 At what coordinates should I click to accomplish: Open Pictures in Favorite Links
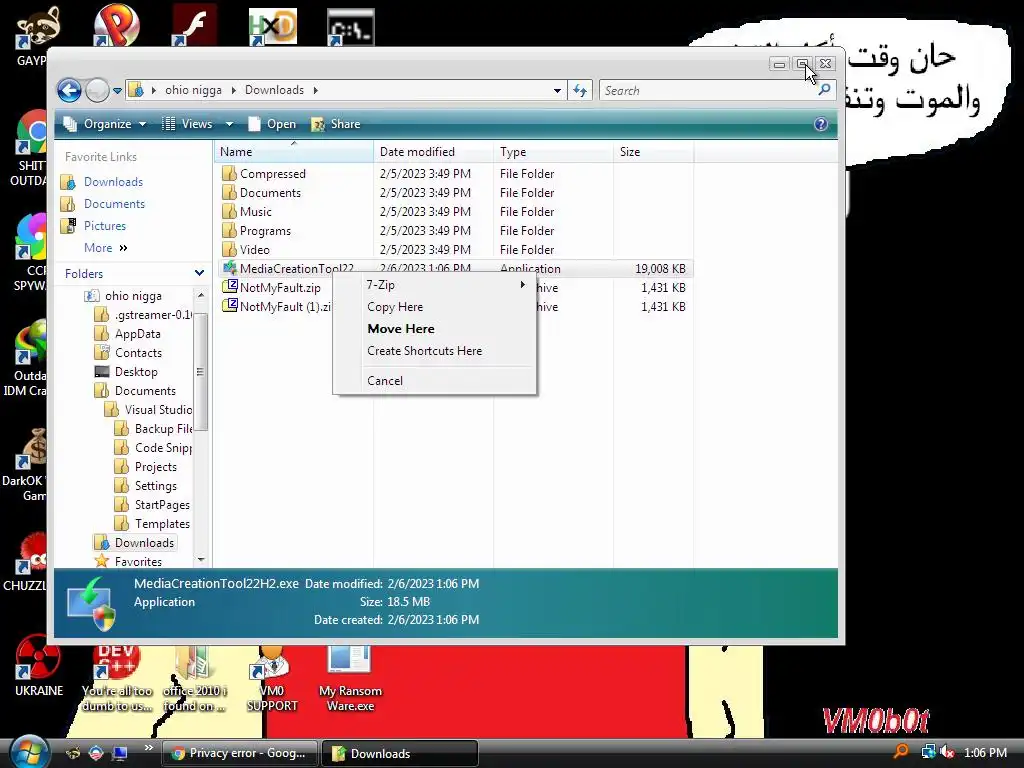pos(104,226)
